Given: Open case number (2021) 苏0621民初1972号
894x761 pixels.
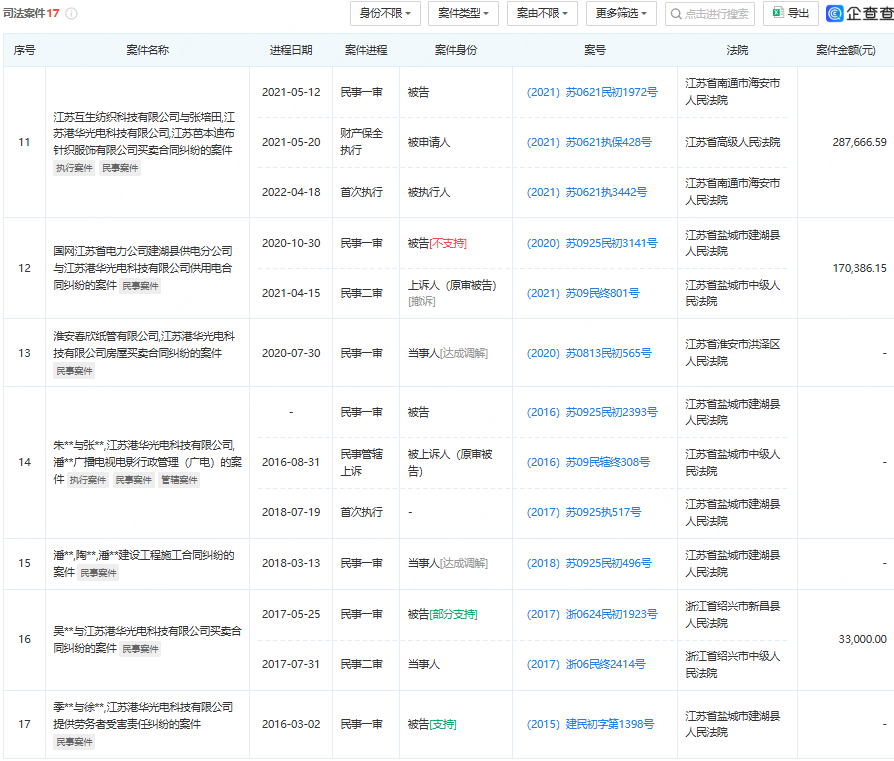Looking at the screenshot, I should (x=592, y=92).
